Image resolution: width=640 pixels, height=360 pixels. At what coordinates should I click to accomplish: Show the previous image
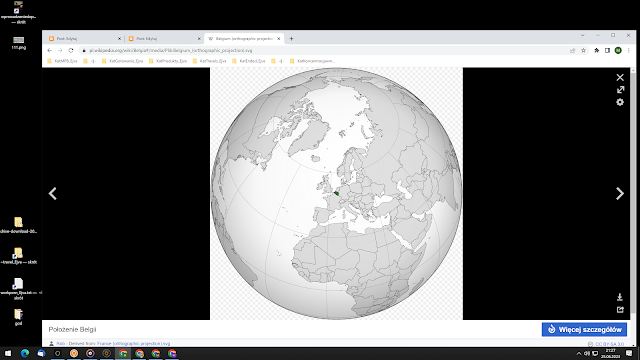pos(53,193)
